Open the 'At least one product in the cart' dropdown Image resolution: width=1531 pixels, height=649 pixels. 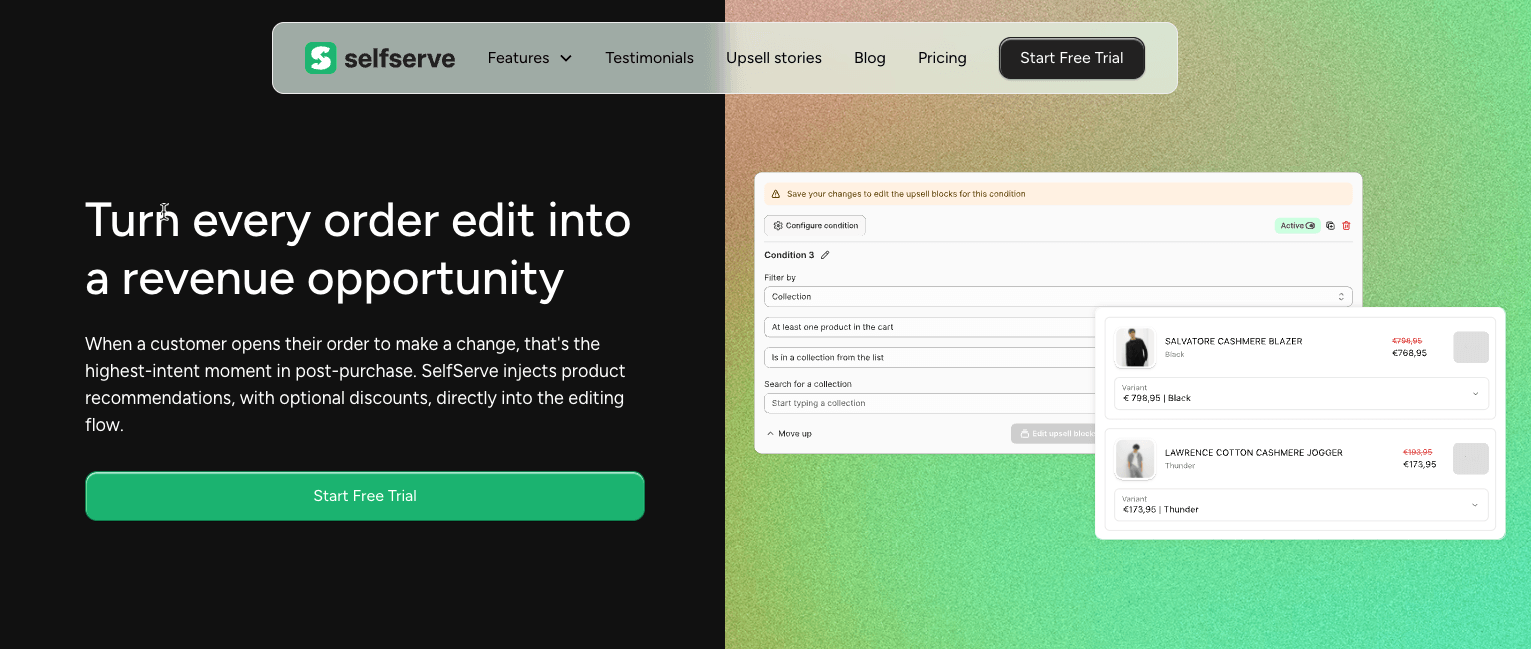(x=929, y=327)
